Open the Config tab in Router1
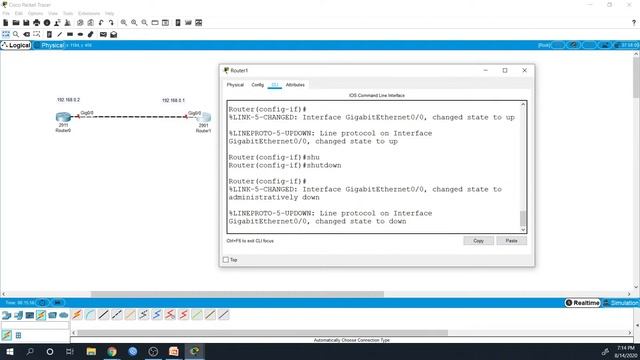The width and height of the screenshot is (640, 360). (x=258, y=85)
